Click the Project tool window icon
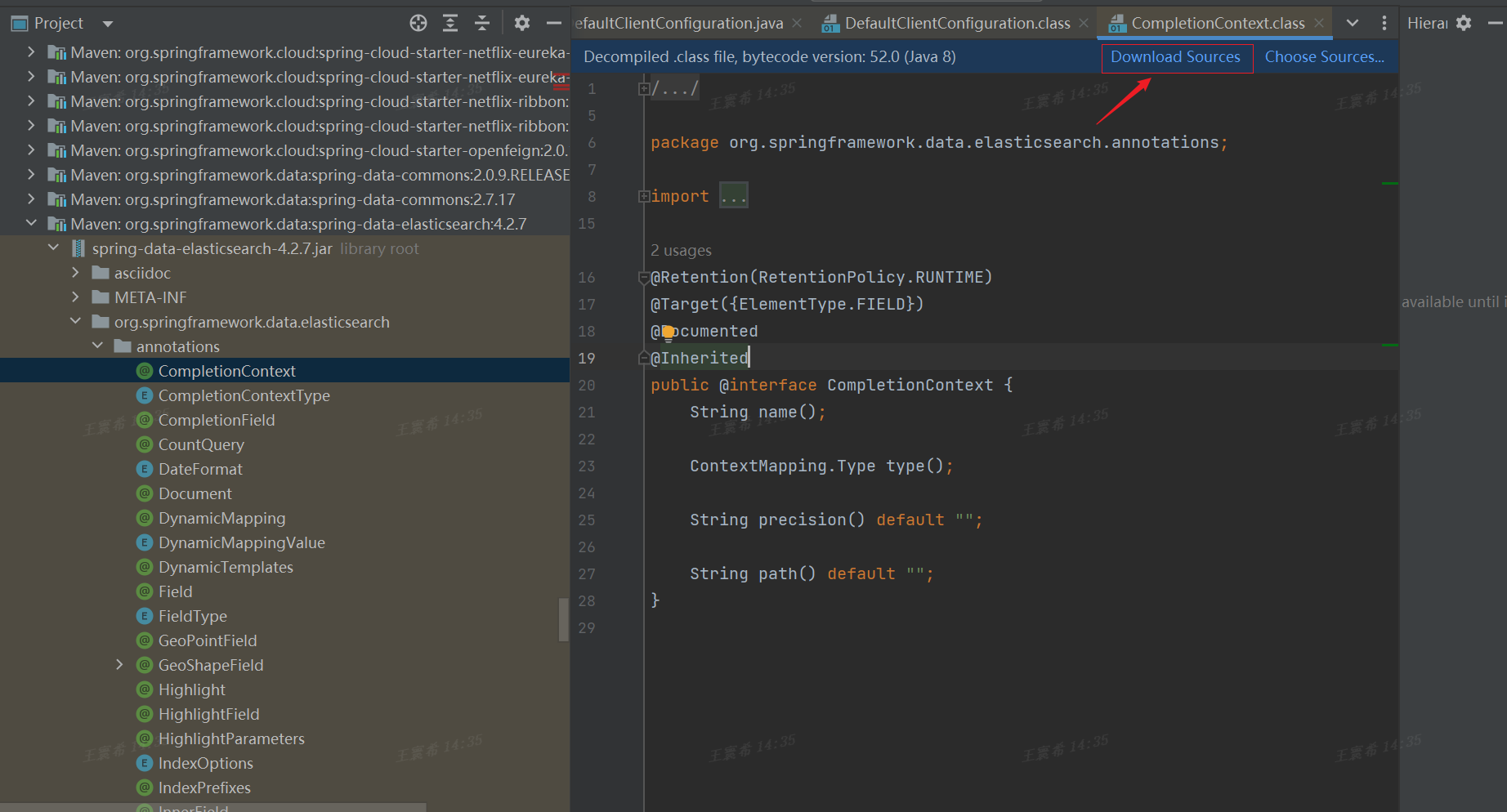 pyautogui.click(x=20, y=23)
